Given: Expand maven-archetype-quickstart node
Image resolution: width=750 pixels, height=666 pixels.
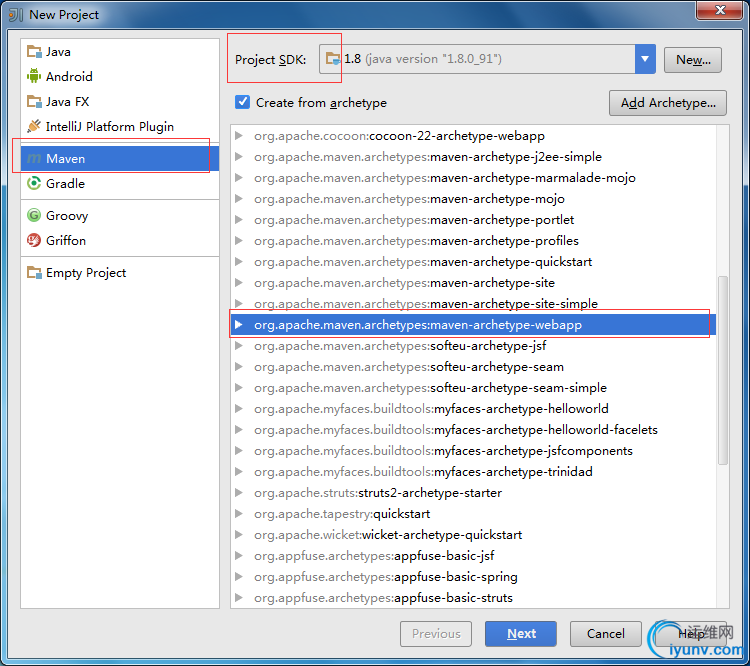Looking at the screenshot, I should click(x=239, y=262).
